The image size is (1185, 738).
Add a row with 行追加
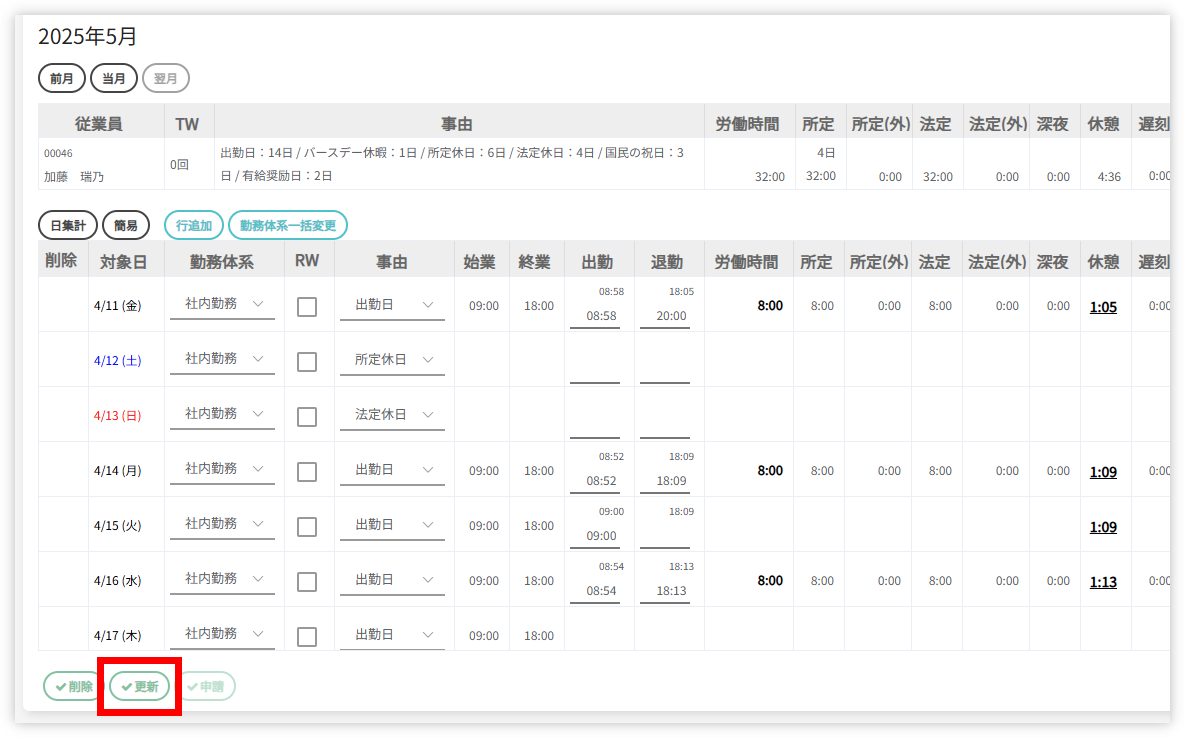click(194, 225)
